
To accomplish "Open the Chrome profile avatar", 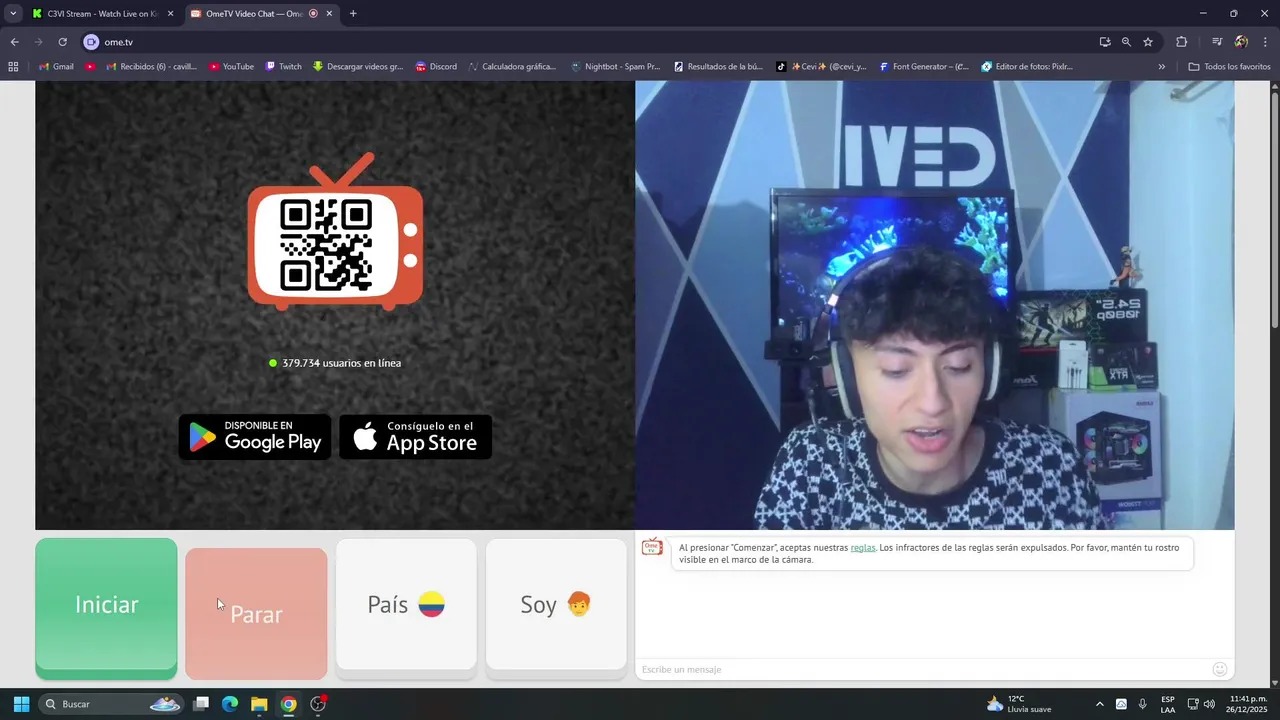I will pyautogui.click(x=1241, y=42).
